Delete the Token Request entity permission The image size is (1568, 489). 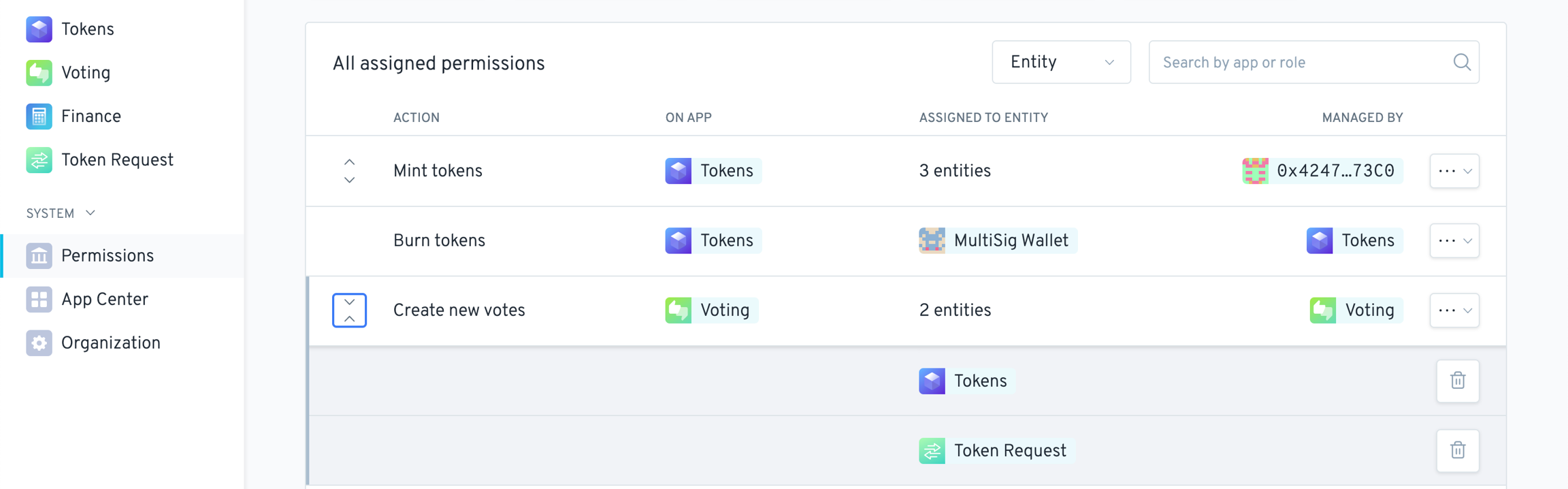(1457, 450)
